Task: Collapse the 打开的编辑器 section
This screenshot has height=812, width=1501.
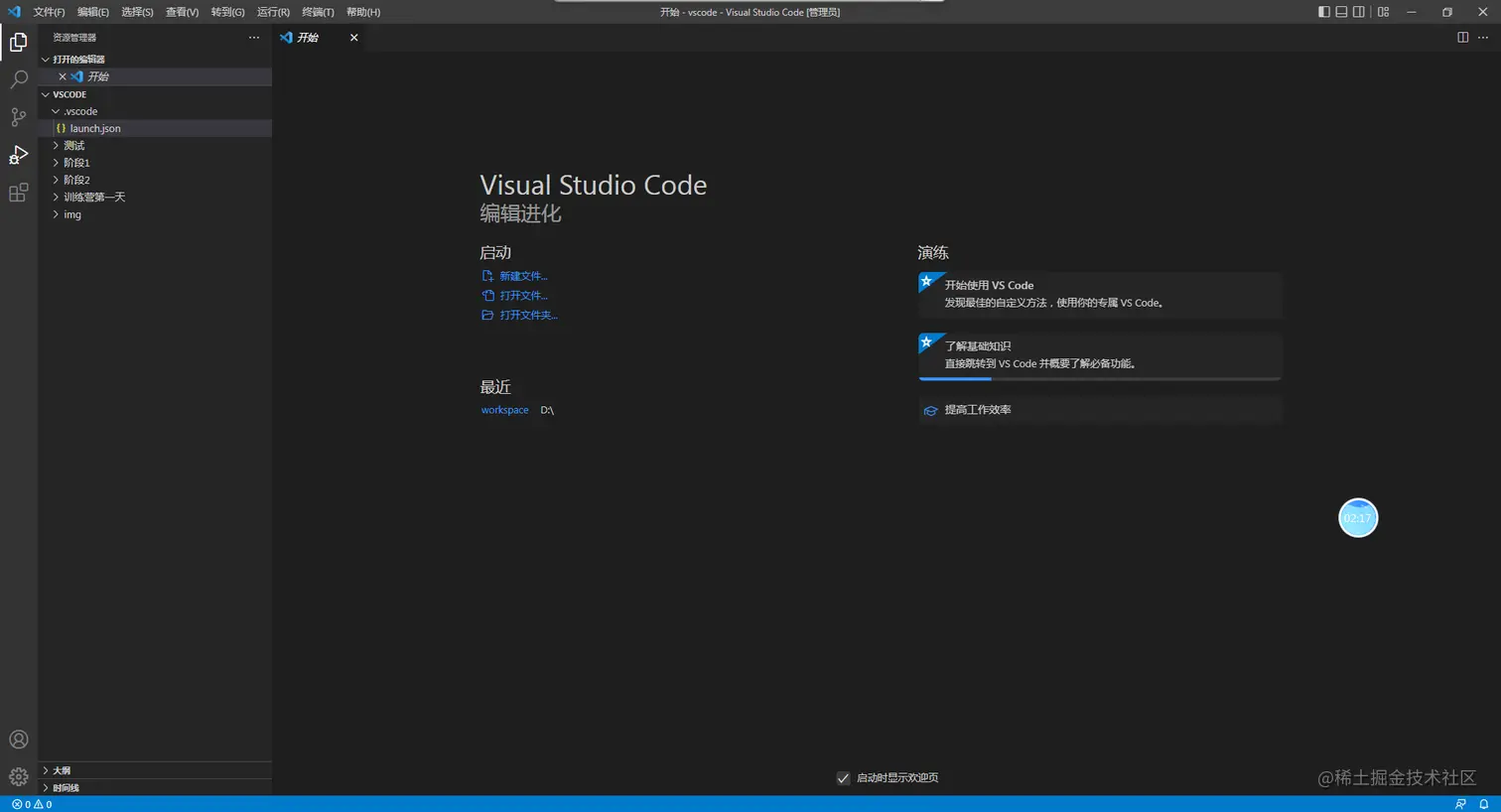Action: pyautogui.click(x=45, y=60)
